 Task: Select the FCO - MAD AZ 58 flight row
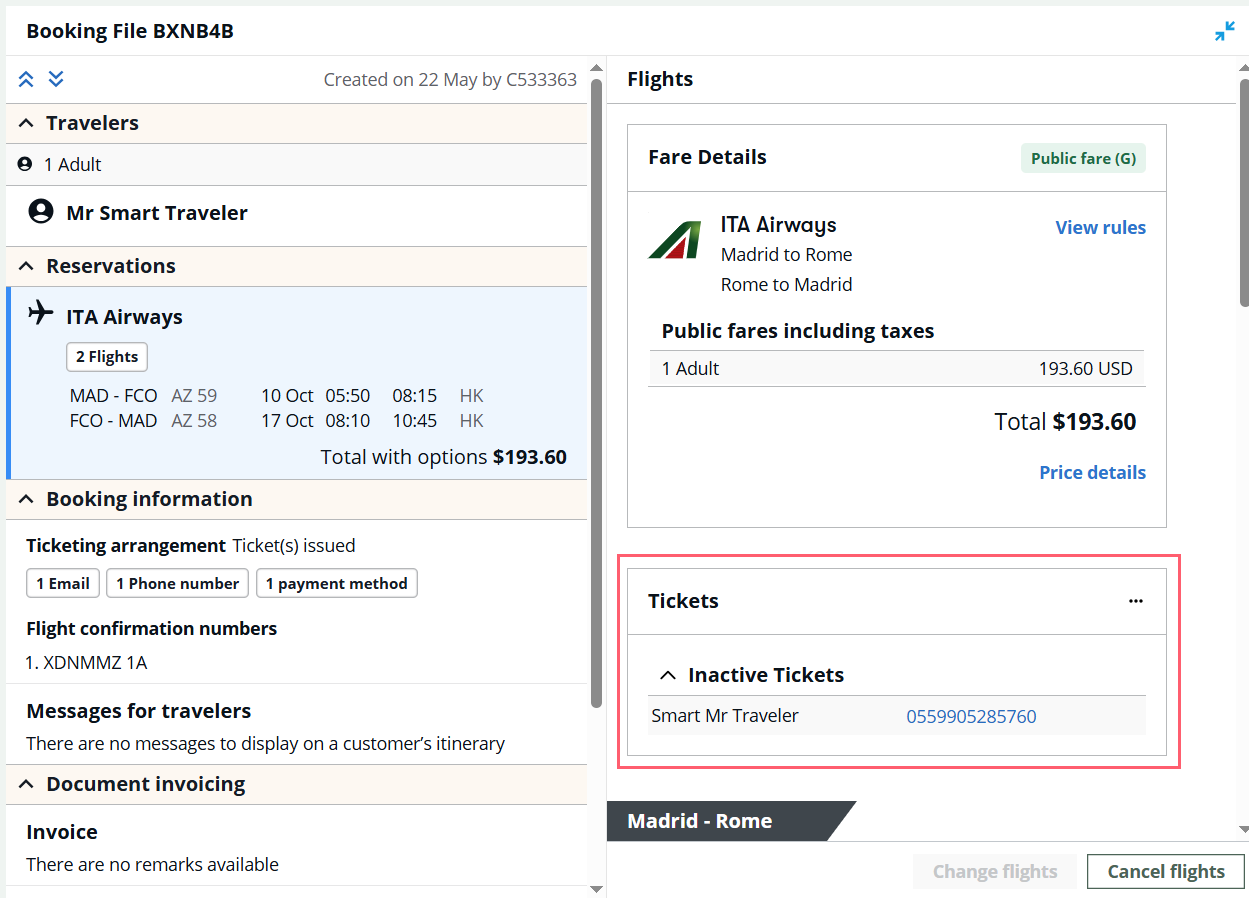(277, 421)
